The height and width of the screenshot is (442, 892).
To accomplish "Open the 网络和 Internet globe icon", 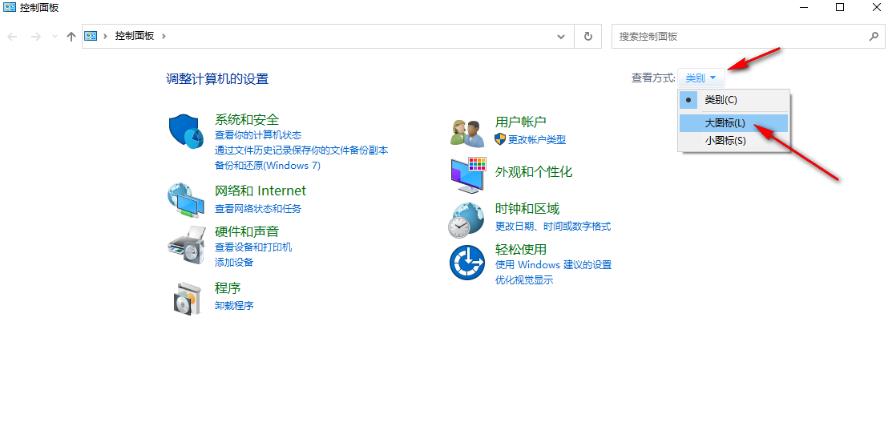I will pos(185,200).
